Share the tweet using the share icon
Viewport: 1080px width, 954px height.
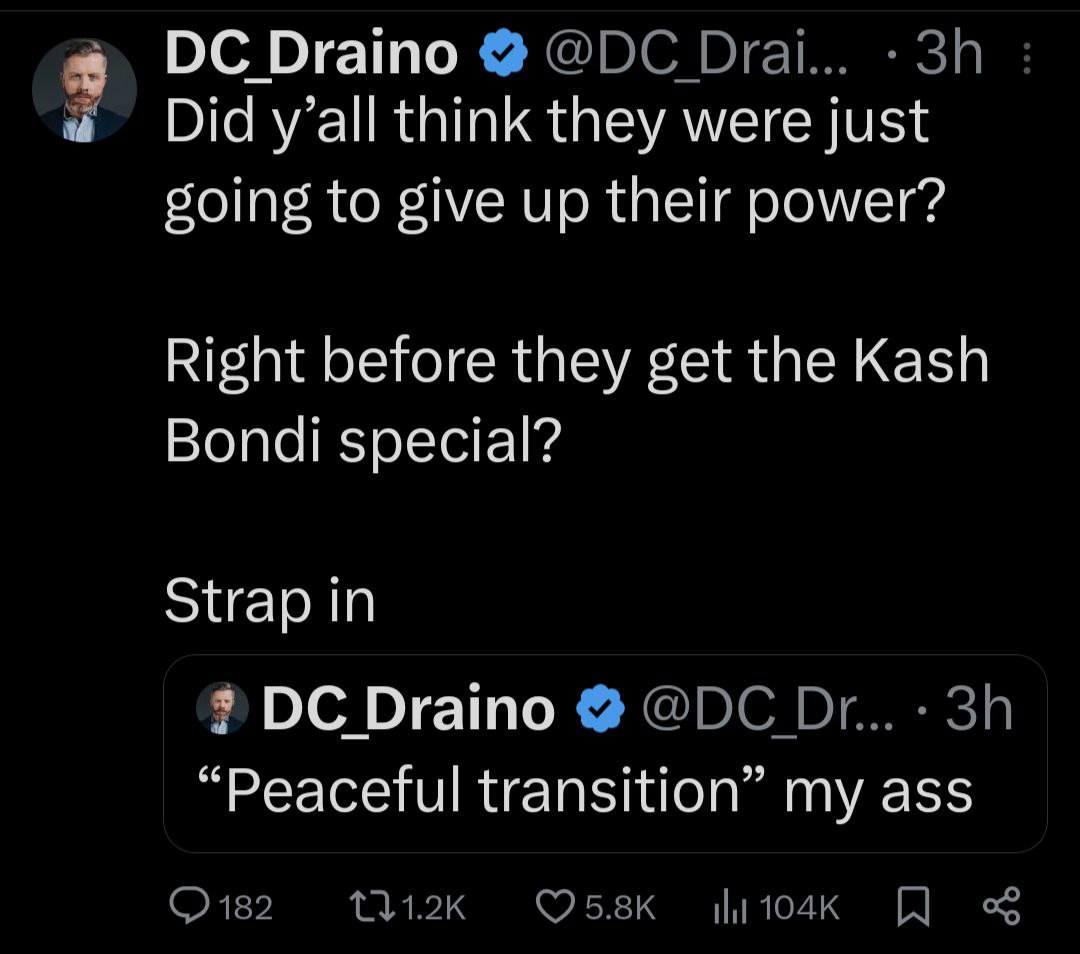pyautogui.click(x=1001, y=906)
